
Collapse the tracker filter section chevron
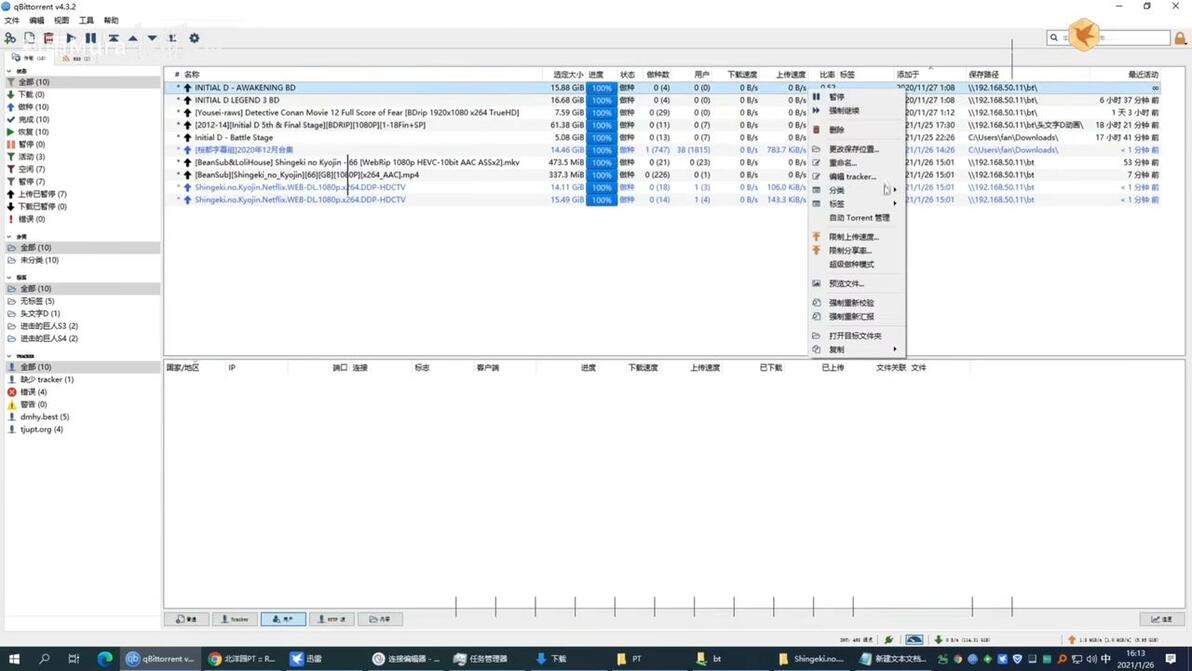click(9, 356)
